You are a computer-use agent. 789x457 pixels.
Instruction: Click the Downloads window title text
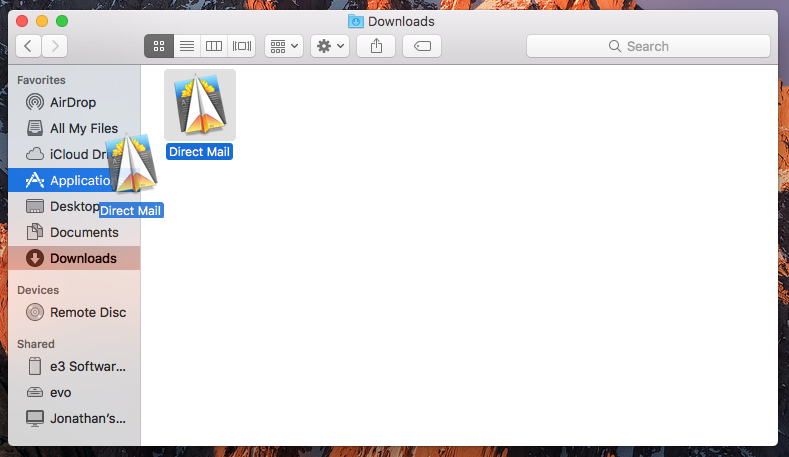pos(401,21)
